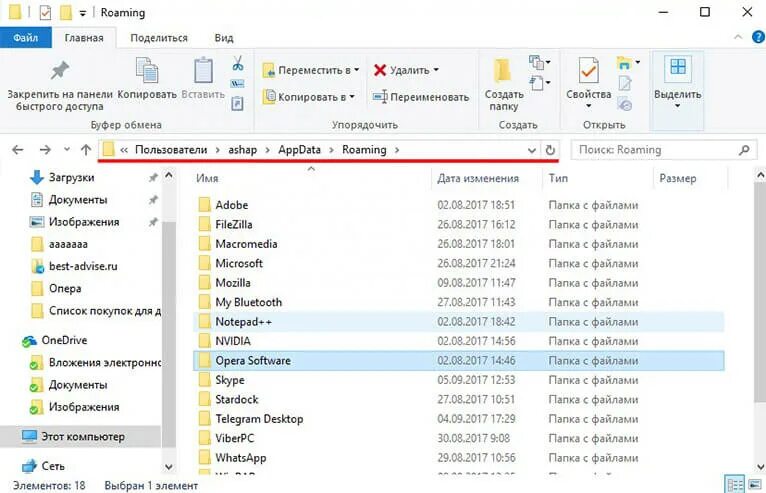766x493 pixels.
Task: Open Переместить в dropdown
Action: (x=311, y=70)
